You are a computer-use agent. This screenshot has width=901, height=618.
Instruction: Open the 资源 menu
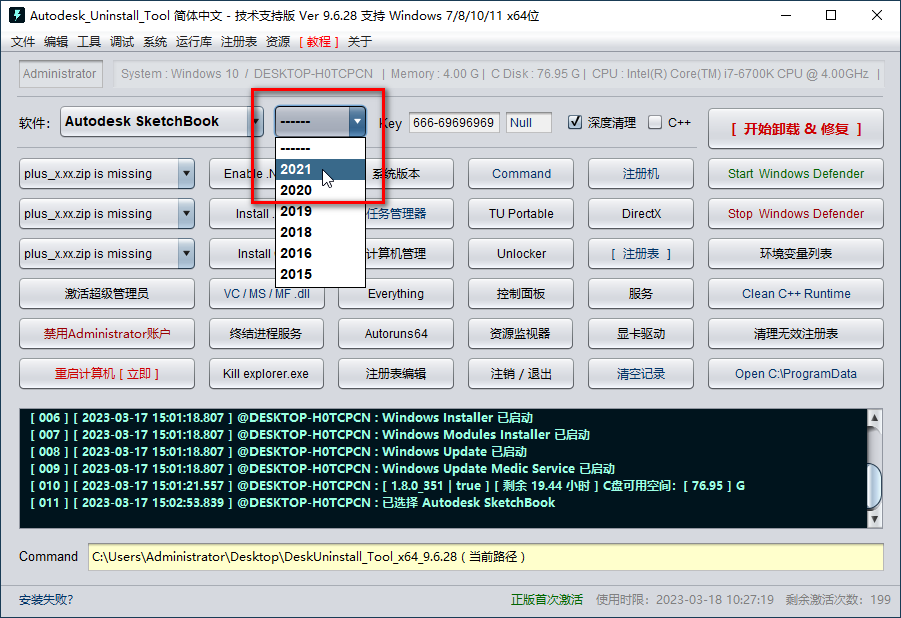[x=278, y=42]
